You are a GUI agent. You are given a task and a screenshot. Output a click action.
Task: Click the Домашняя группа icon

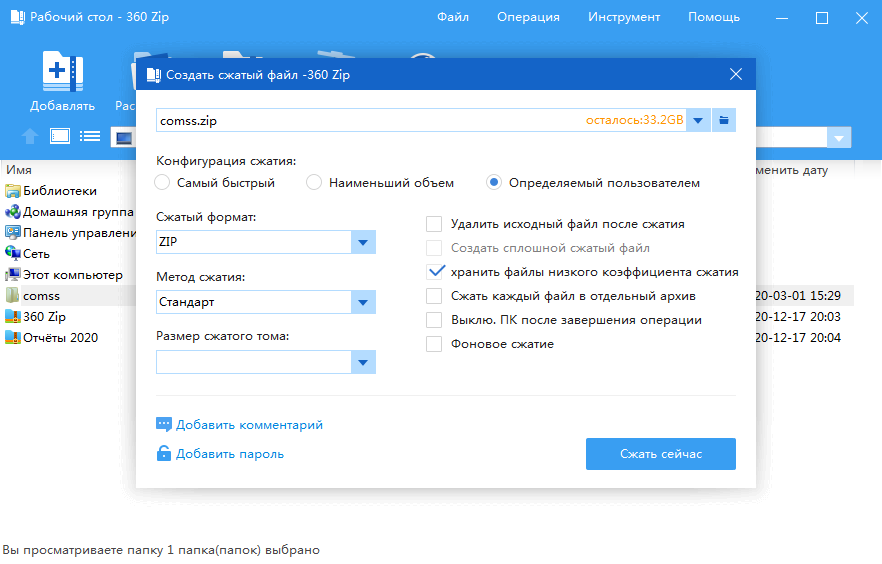(x=12, y=212)
